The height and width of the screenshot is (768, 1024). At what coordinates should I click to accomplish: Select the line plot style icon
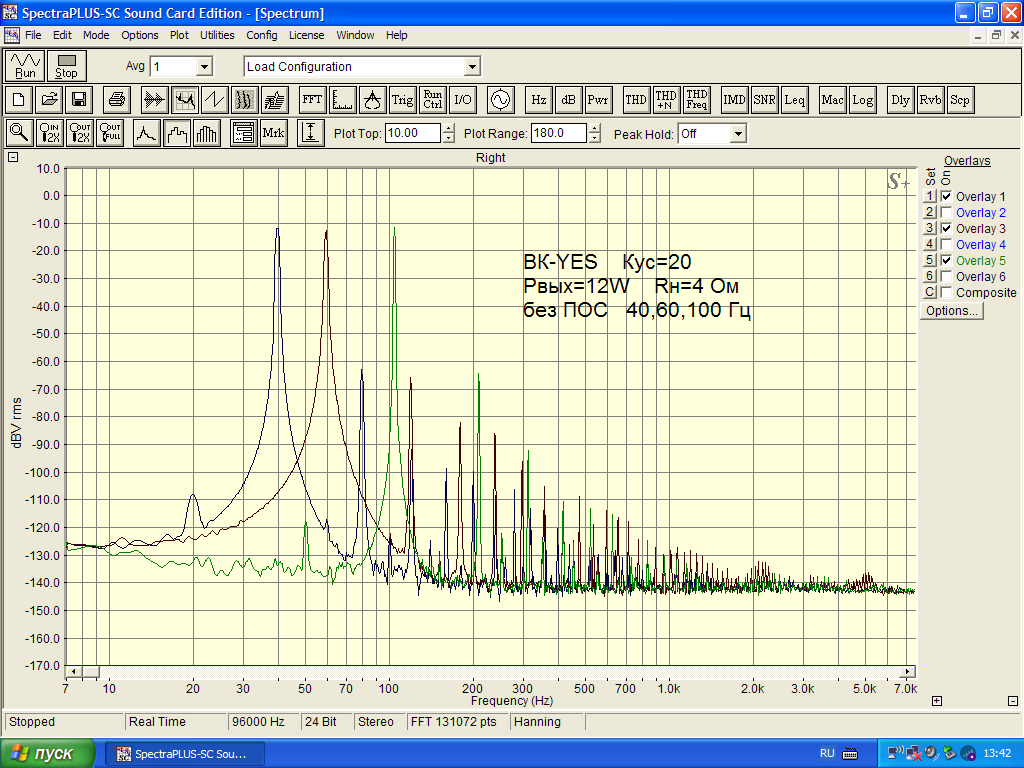pyautogui.click(x=147, y=133)
